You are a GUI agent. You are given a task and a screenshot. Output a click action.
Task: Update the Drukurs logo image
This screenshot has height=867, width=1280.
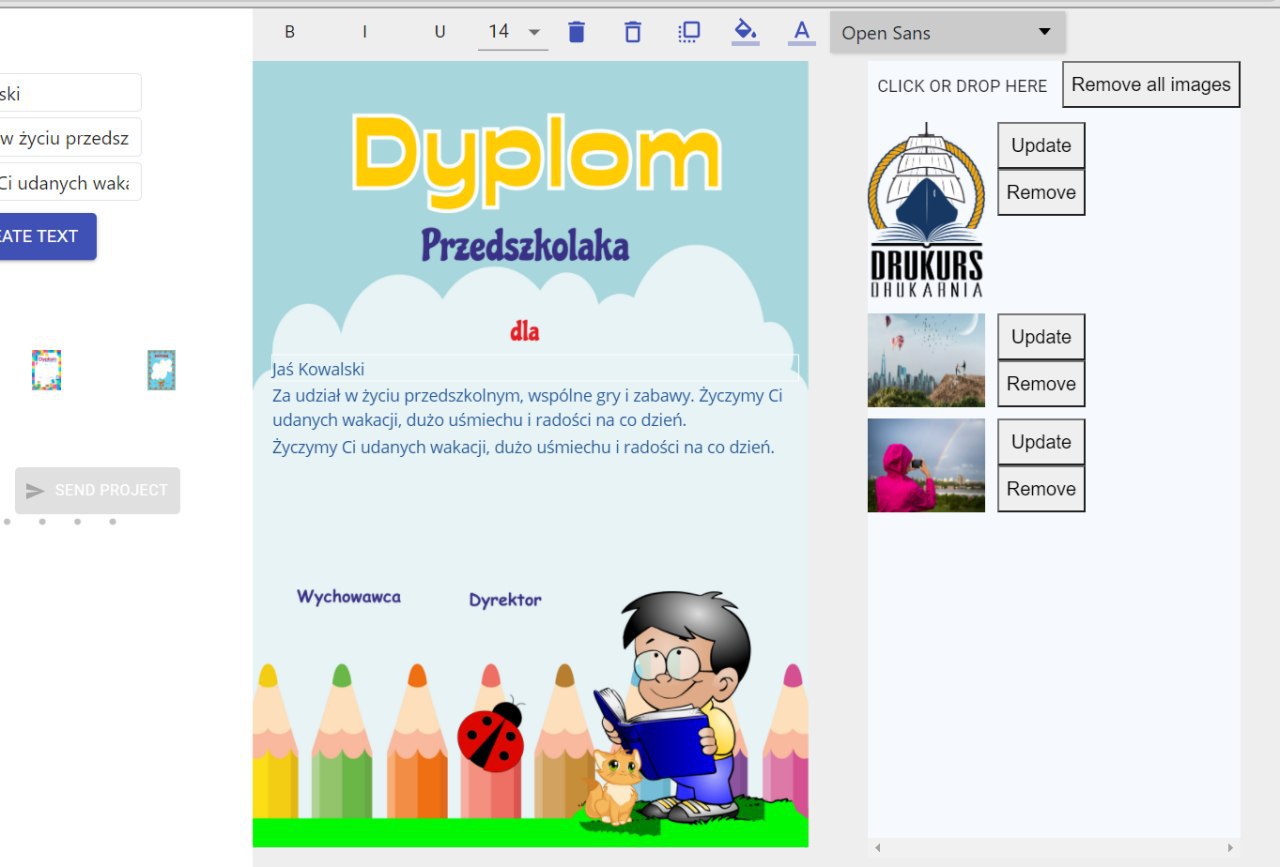coord(1041,145)
